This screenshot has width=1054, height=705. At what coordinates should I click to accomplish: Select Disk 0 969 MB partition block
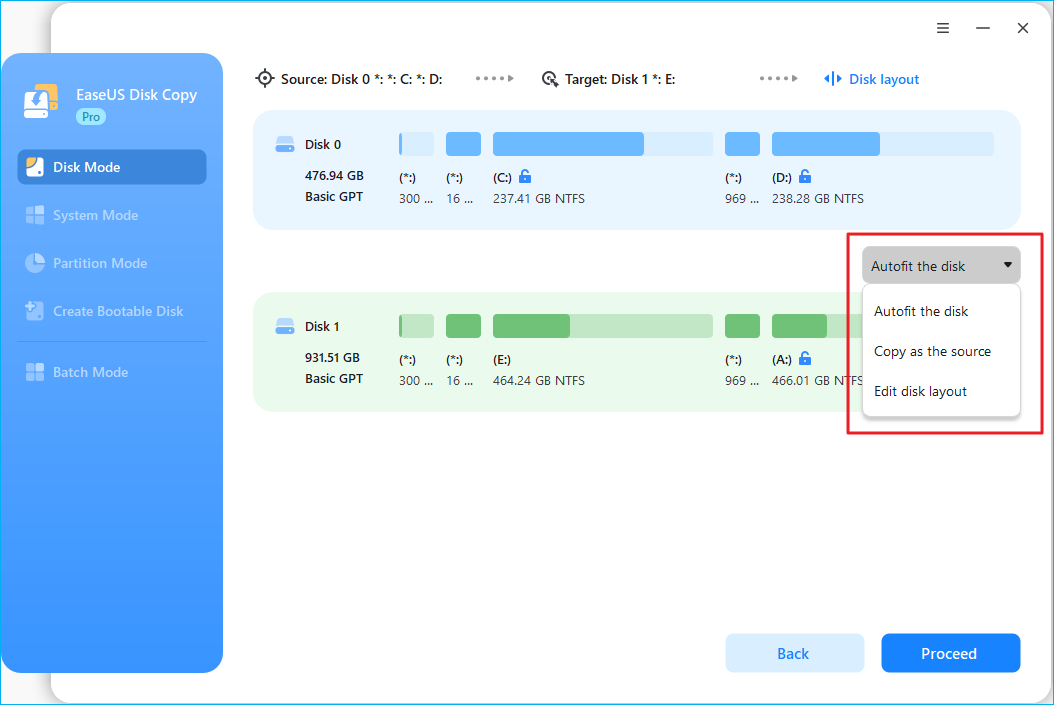click(x=742, y=144)
